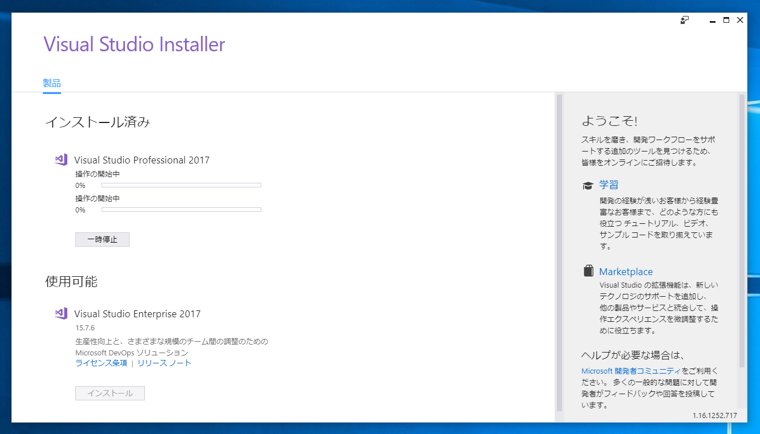
Task: Click the second 0% progress bar
Action: 181,209
